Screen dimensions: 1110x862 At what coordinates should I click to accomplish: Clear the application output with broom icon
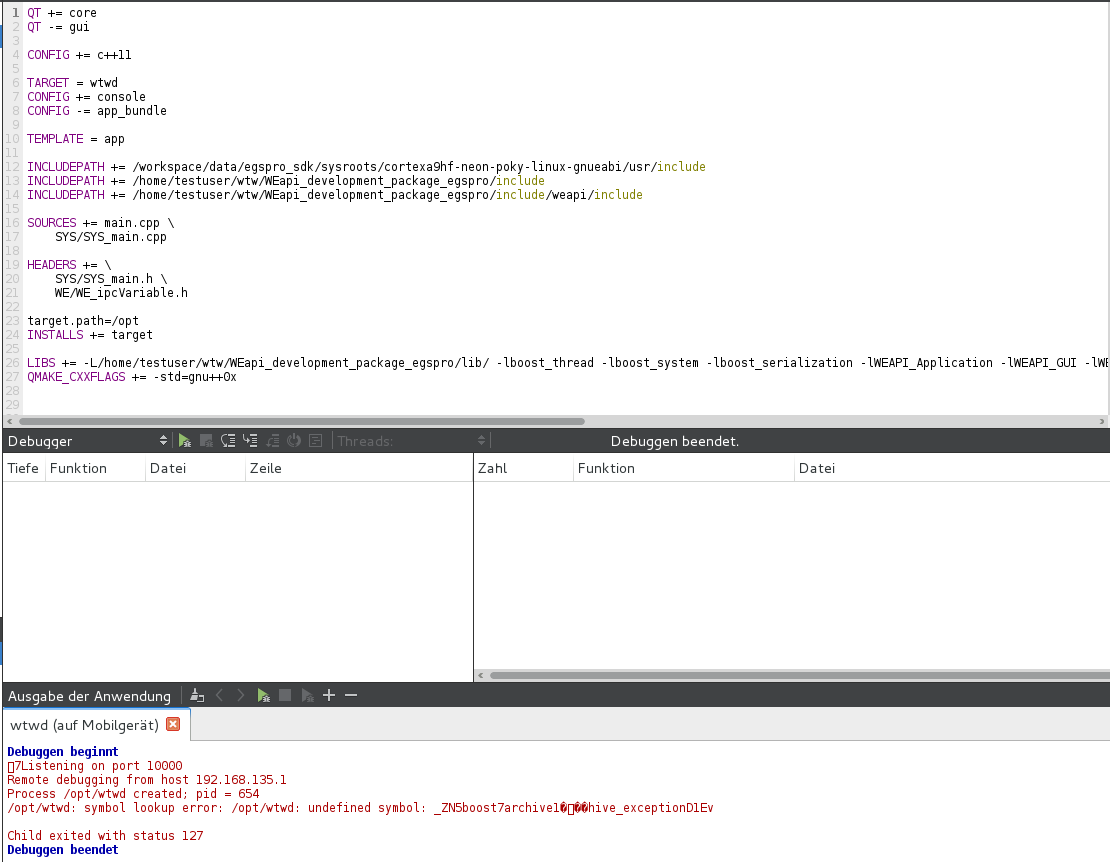pos(198,696)
